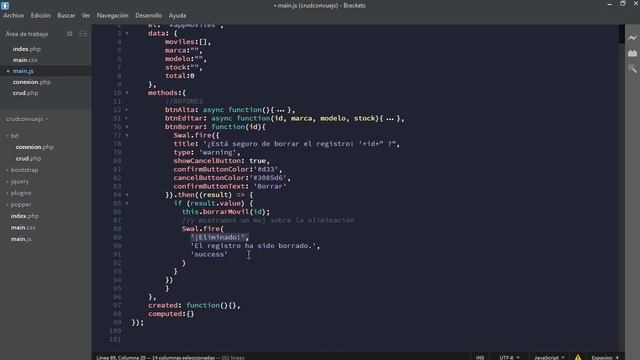Click the Espacios indentation setting
Viewport: 640px width, 360px height.
605,358
